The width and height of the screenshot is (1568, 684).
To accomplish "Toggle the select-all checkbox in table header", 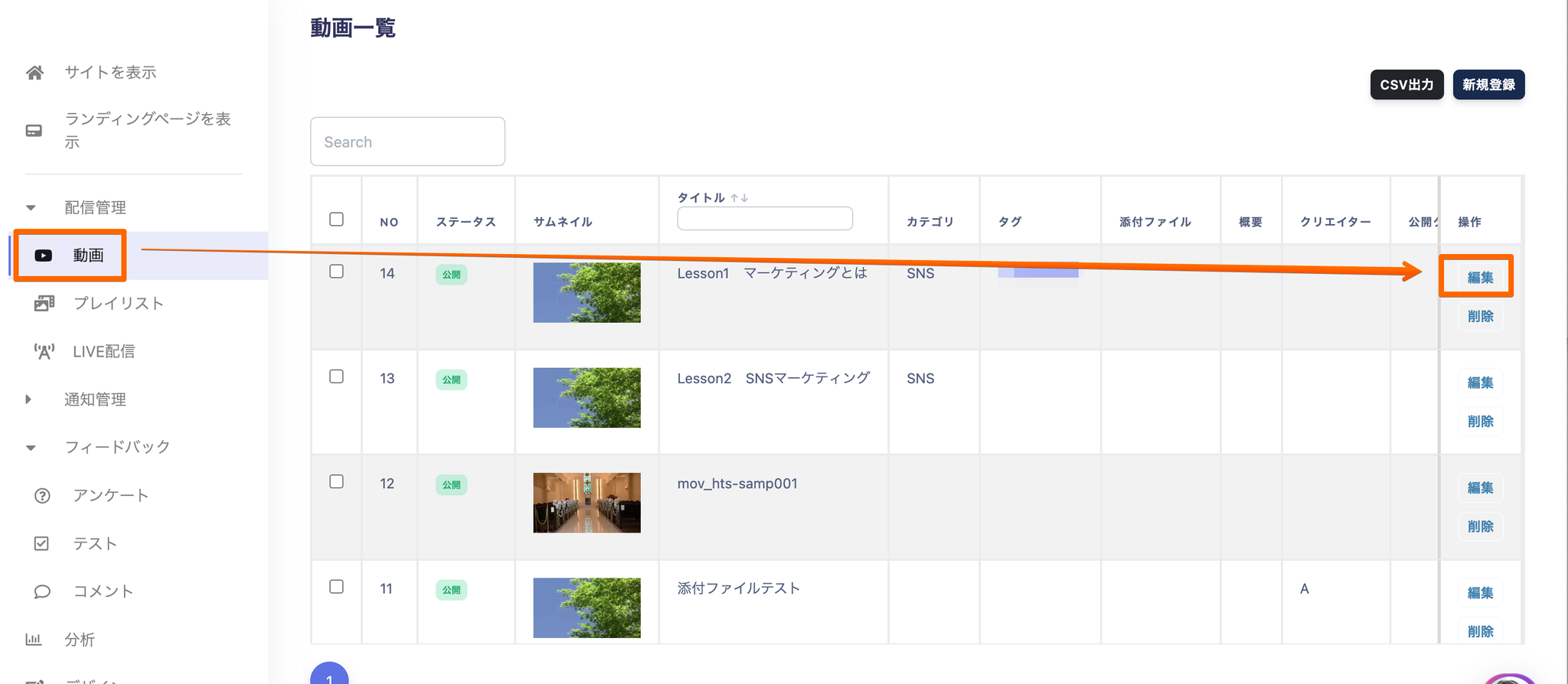I will [336, 220].
